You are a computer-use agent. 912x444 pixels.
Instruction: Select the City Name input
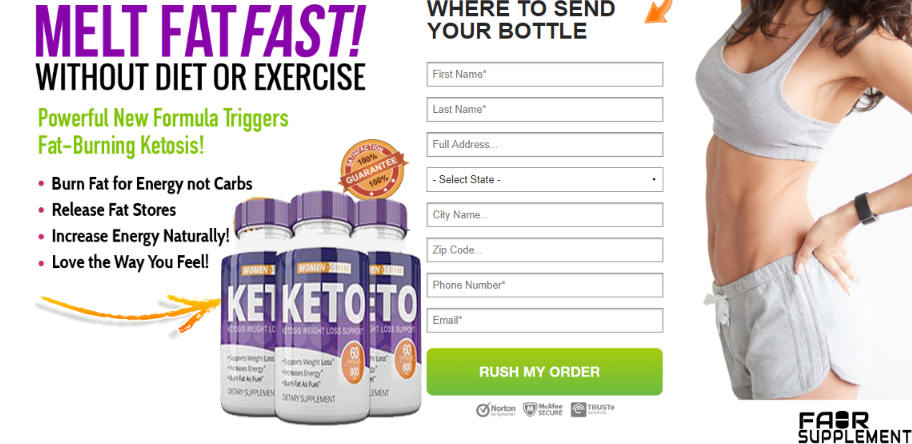(544, 215)
